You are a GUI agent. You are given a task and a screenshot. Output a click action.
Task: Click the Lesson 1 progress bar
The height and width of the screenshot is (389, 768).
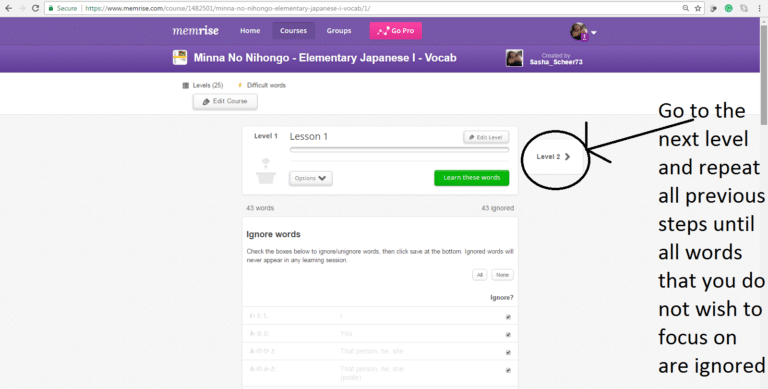[x=399, y=150]
